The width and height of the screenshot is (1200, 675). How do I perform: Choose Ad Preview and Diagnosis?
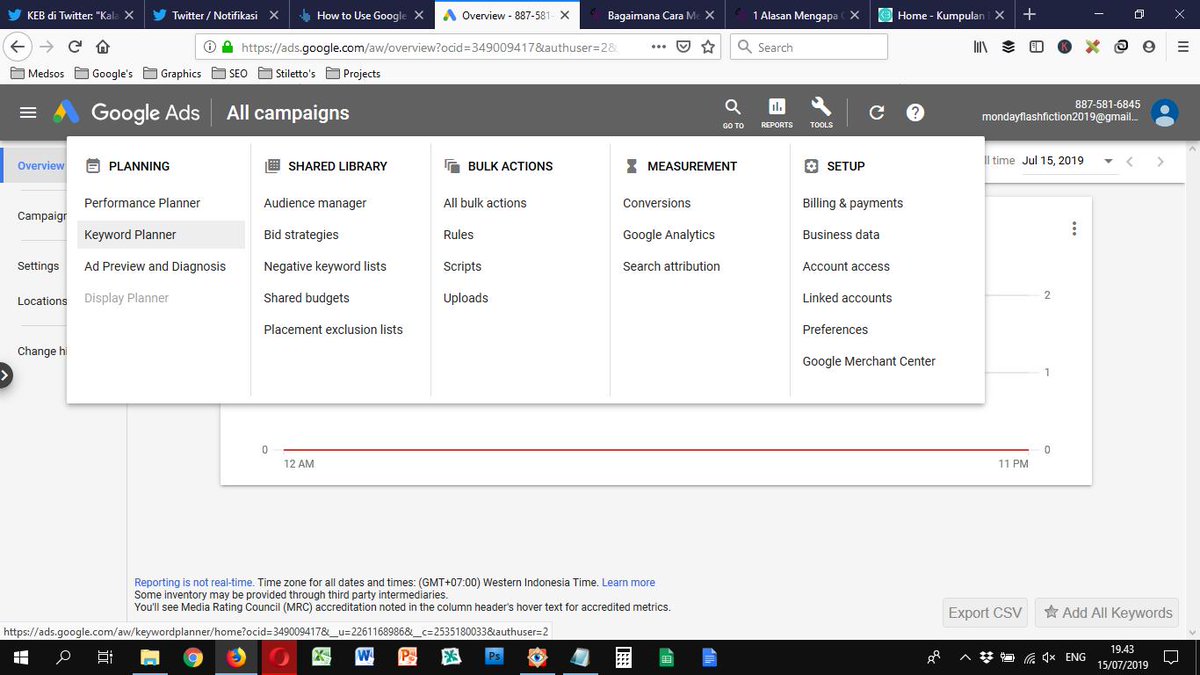pos(155,267)
